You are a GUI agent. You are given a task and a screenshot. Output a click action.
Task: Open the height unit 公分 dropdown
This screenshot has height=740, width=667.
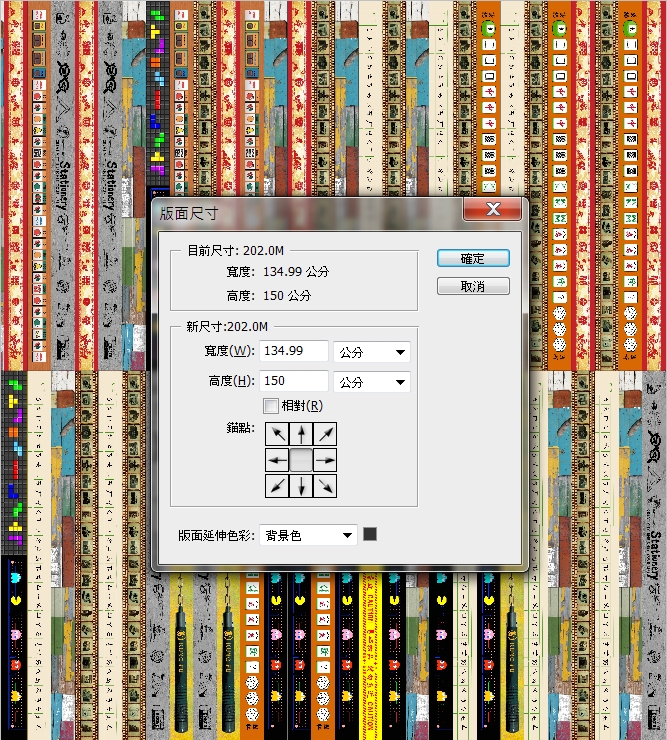click(371, 382)
